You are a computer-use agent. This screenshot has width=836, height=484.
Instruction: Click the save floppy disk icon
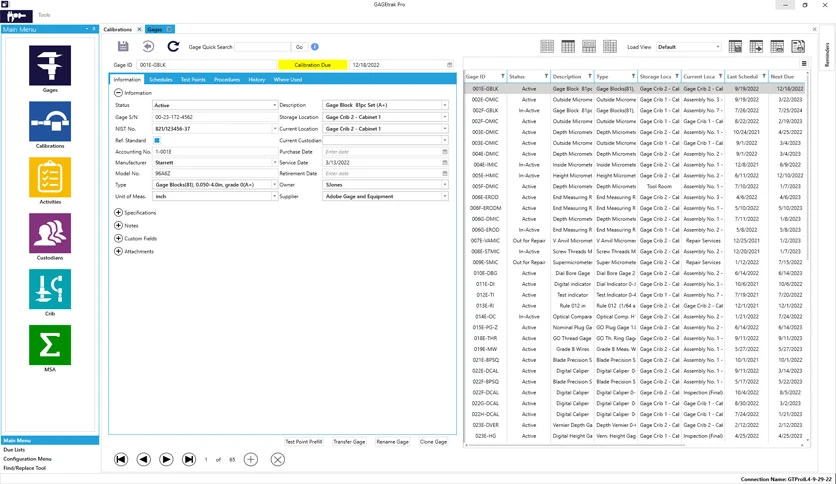[123, 46]
